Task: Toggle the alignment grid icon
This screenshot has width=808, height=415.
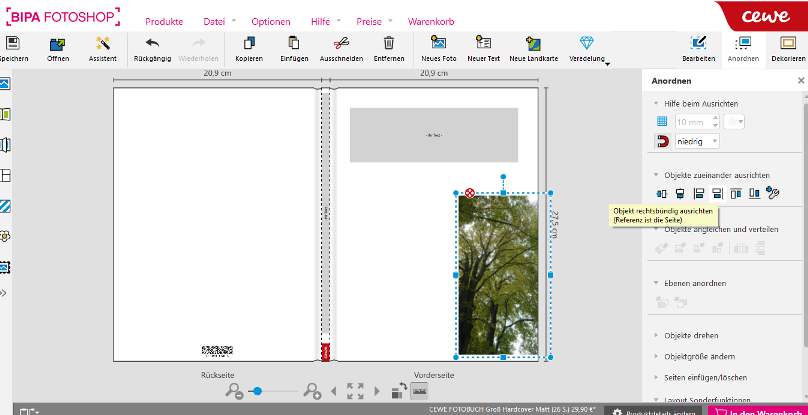Action: (662, 122)
